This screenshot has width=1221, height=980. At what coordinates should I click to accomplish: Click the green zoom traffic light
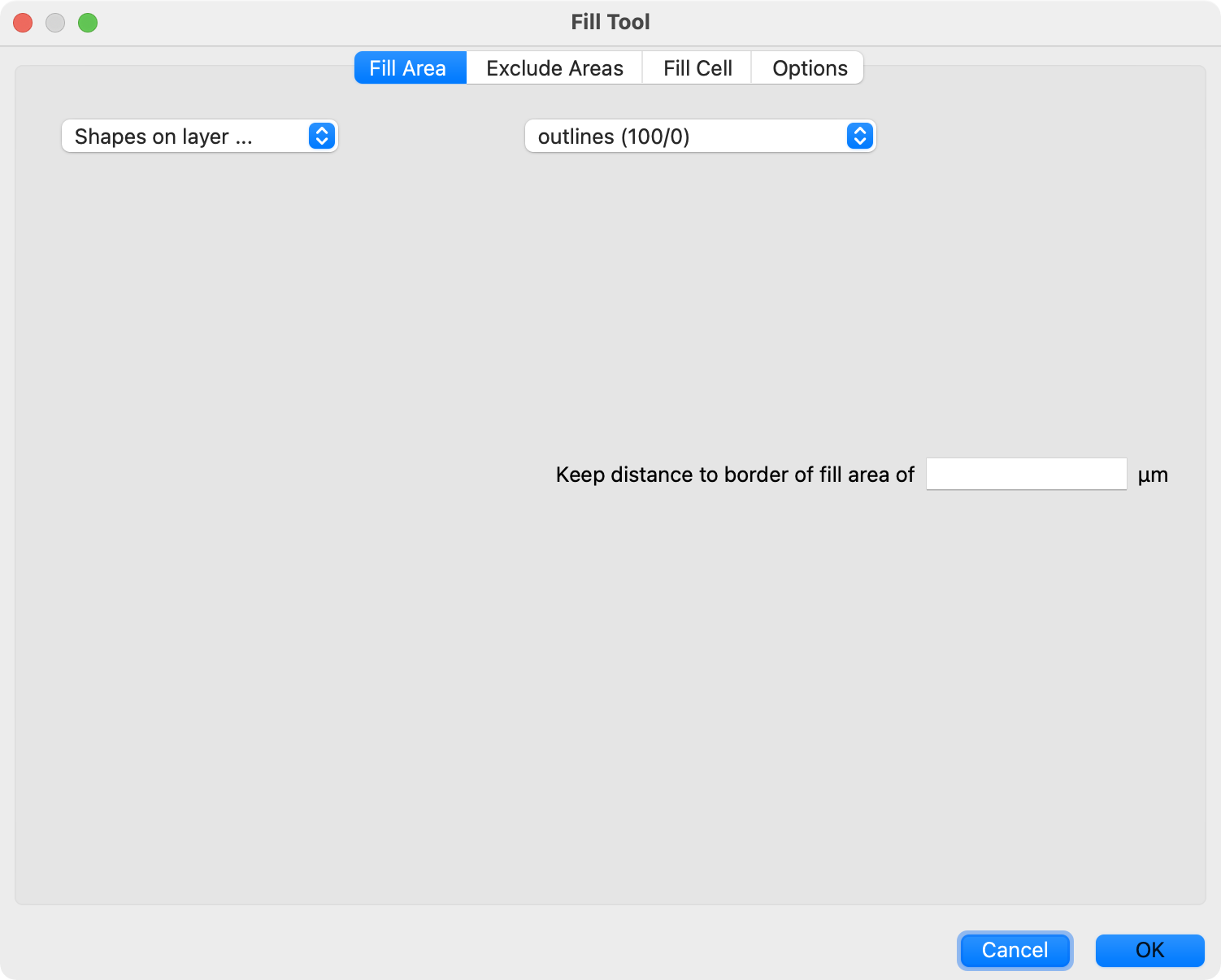89,22
